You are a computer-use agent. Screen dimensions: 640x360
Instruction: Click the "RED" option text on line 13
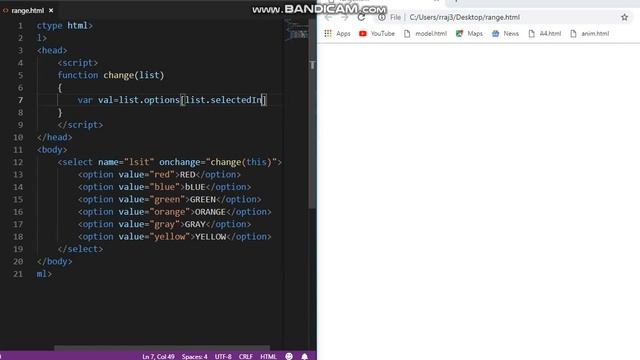coord(187,175)
